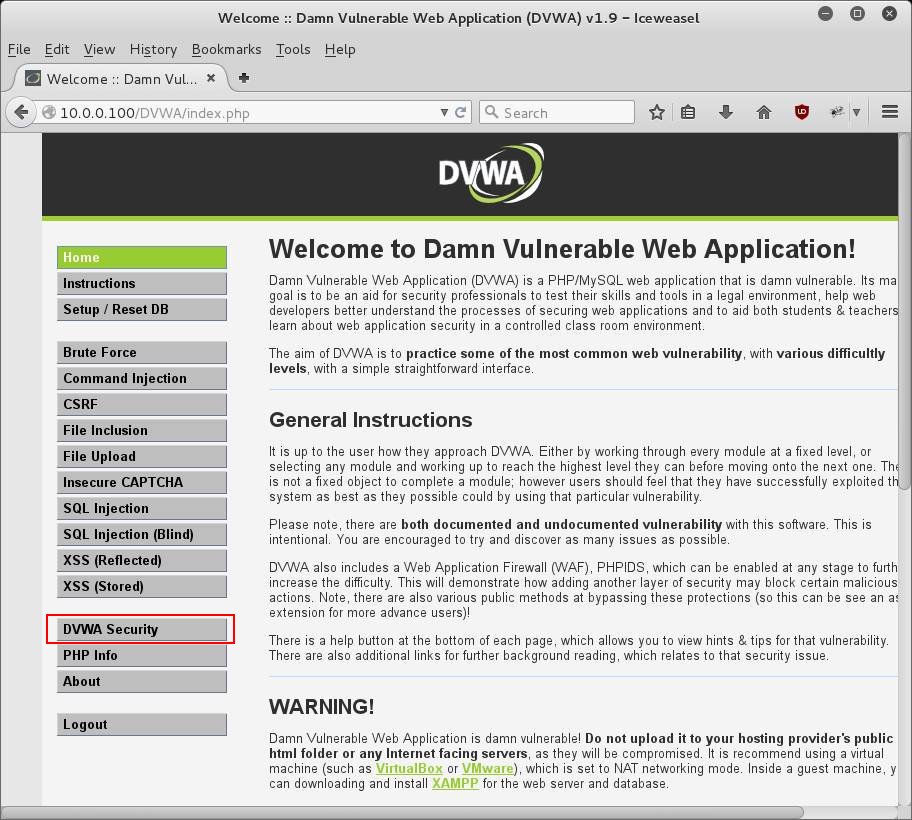Click the horizontal scrollbar at bottom
The image size is (912, 820).
402,812
